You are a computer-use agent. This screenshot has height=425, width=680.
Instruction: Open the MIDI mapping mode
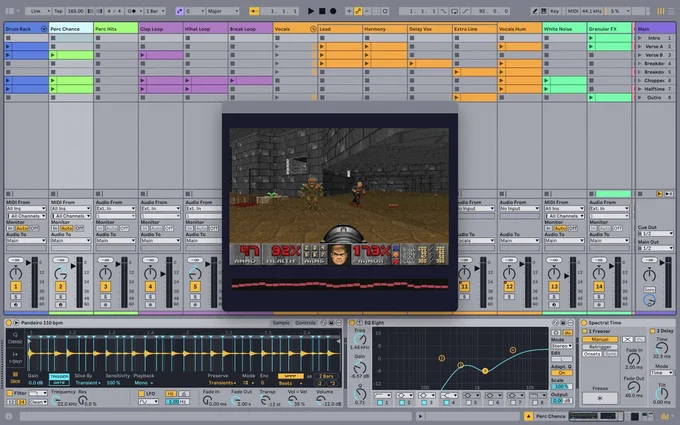[574, 11]
